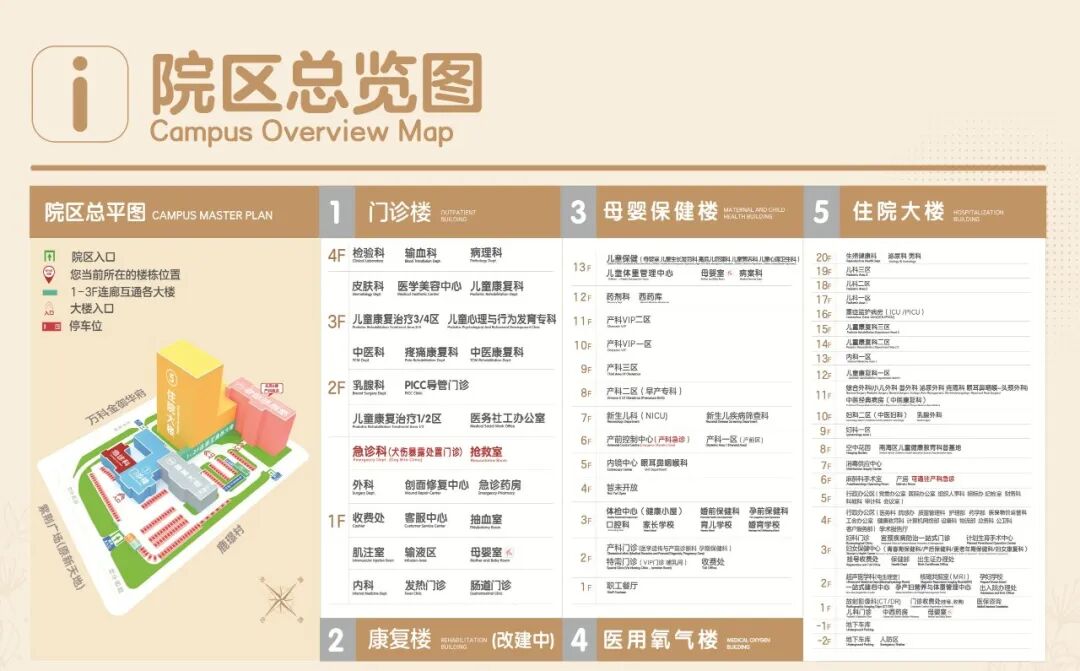The image size is (1080, 671).
Task: Click the information 'i' icon beside the title
Action: (80, 94)
